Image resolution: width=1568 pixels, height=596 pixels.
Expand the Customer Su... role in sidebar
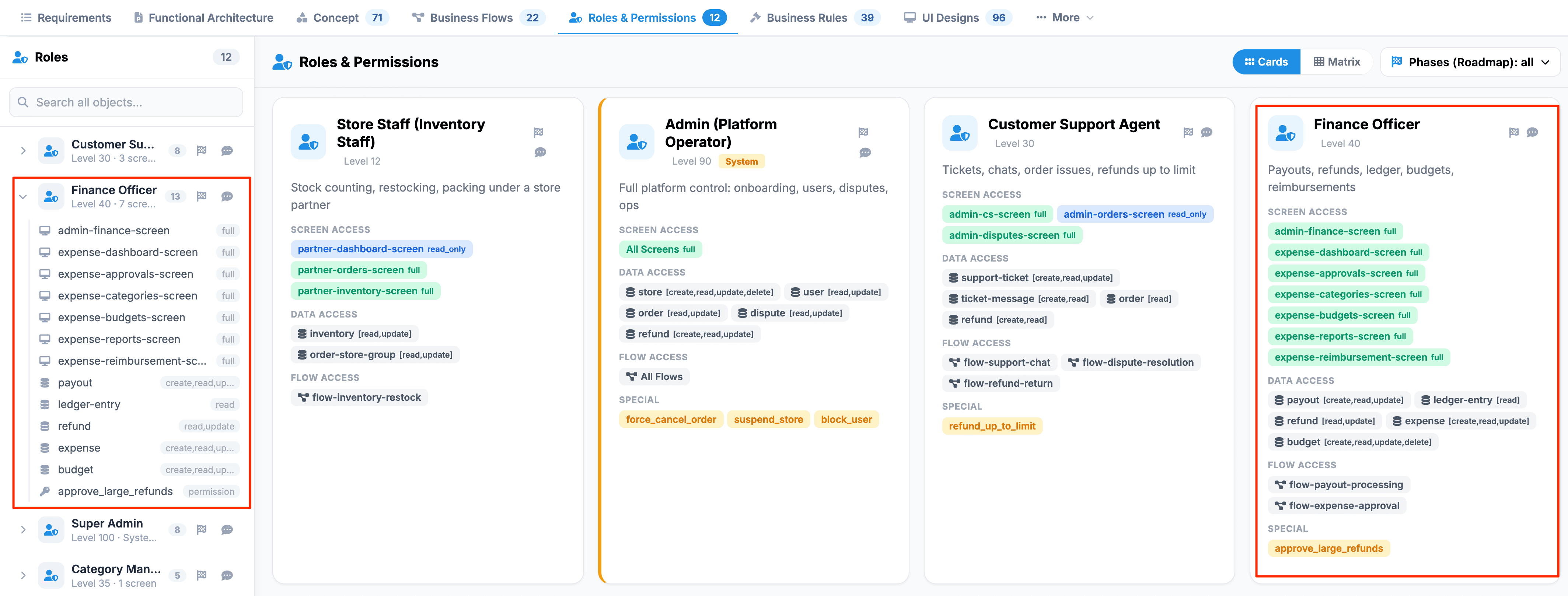coord(23,150)
